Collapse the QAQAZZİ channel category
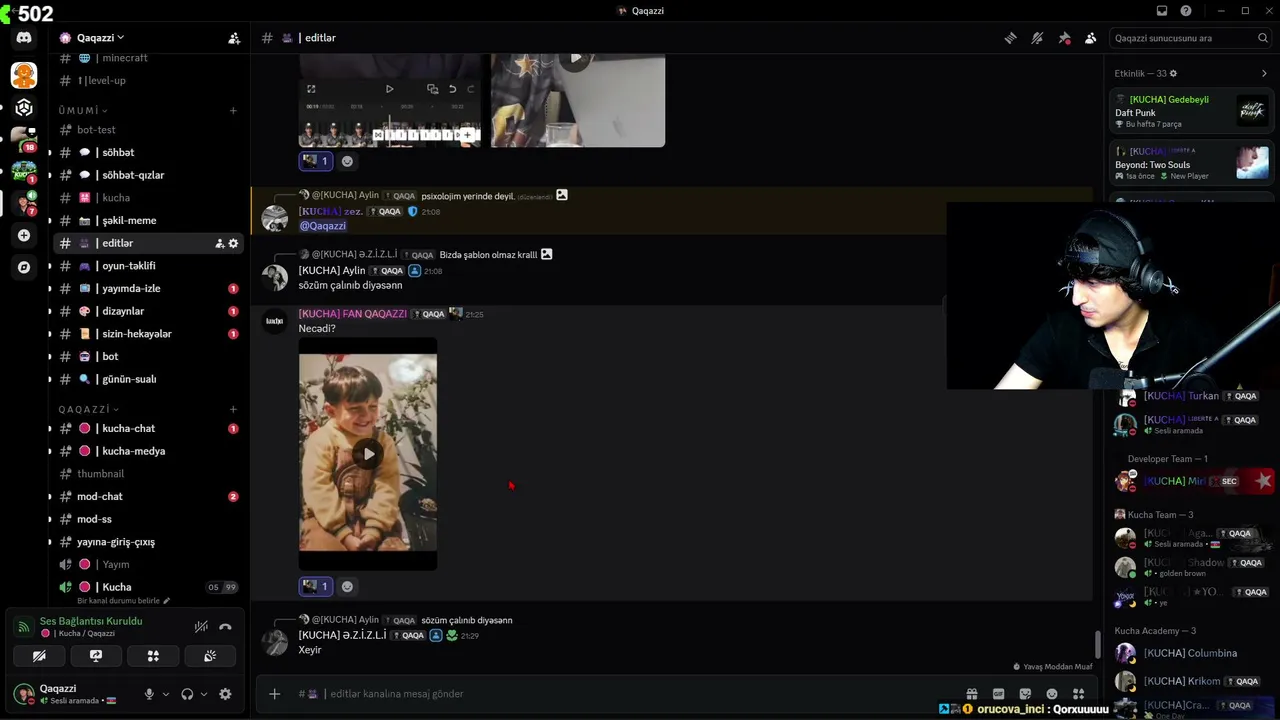The height and width of the screenshot is (720, 1280). click(88, 409)
